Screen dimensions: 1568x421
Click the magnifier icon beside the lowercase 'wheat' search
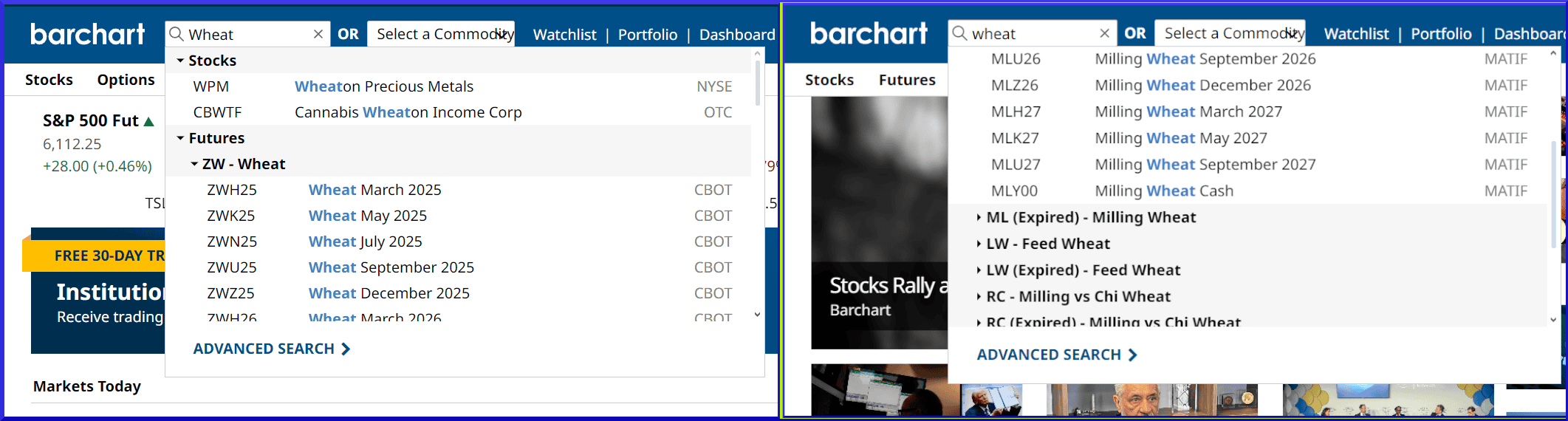(x=959, y=33)
